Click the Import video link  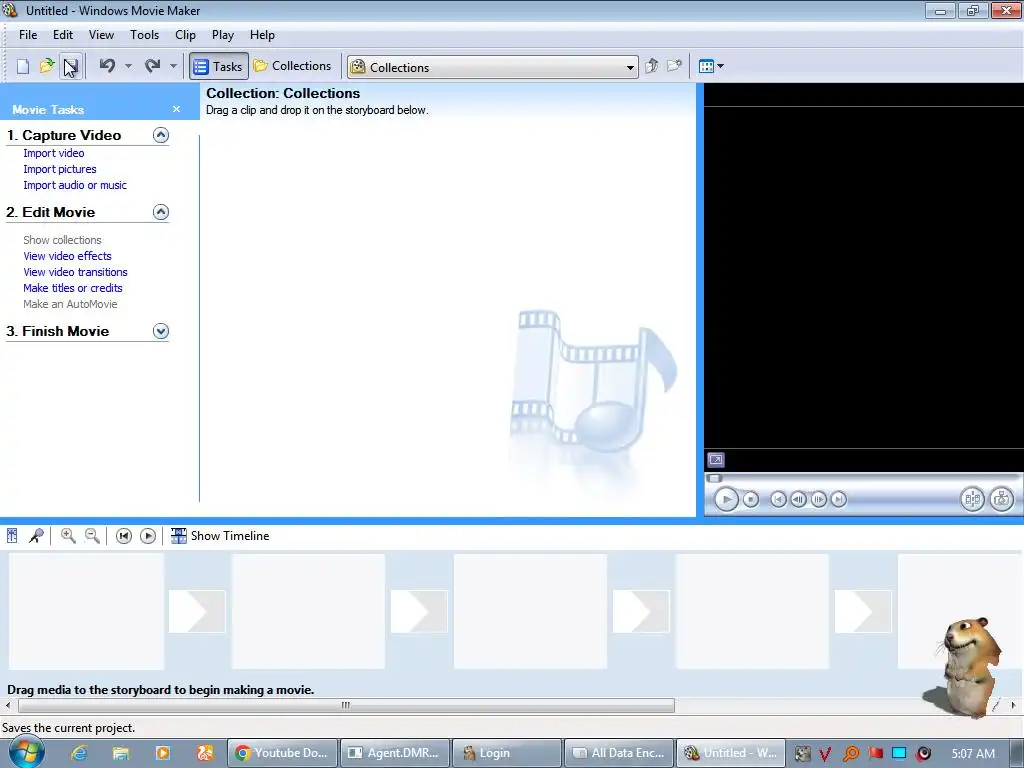point(54,153)
